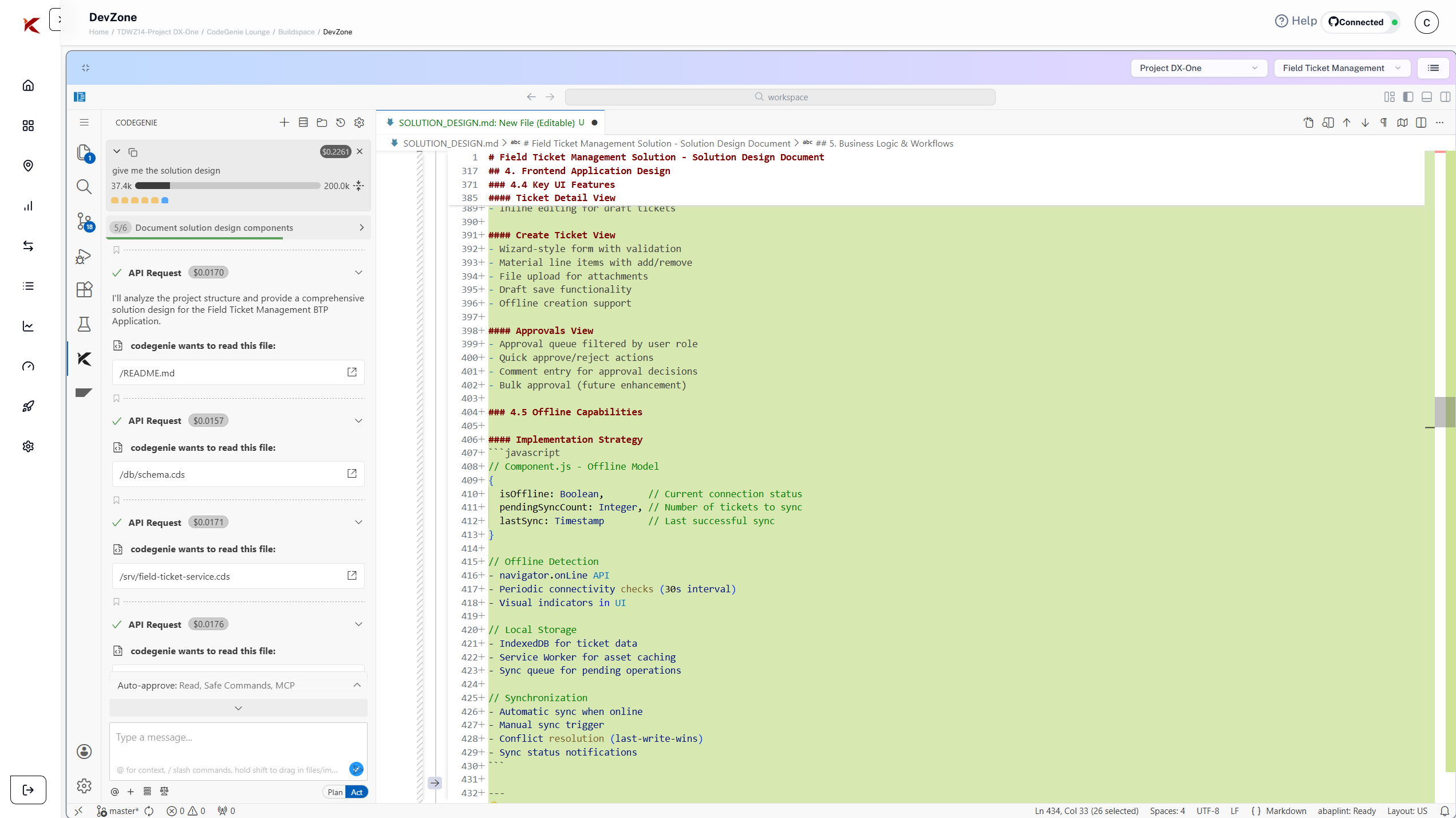Click the Search magnifier in the activity bar
The height and width of the screenshot is (818, 1456).
point(84,187)
